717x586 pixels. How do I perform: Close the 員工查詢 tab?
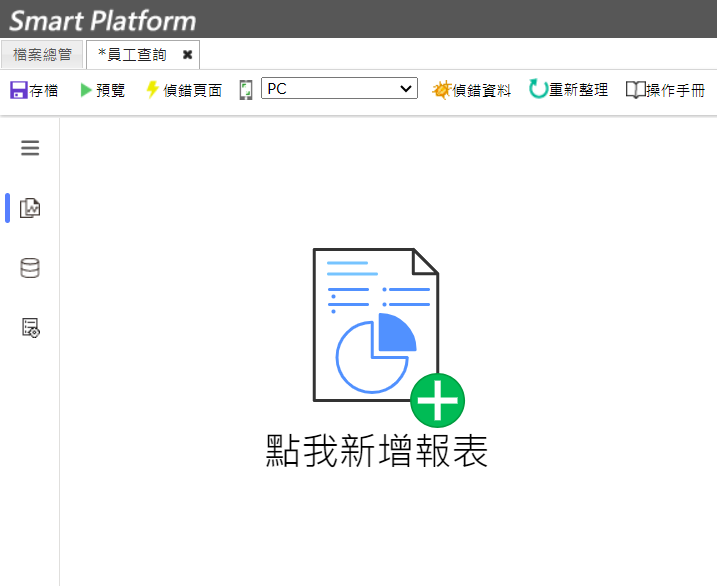(187, 55)
